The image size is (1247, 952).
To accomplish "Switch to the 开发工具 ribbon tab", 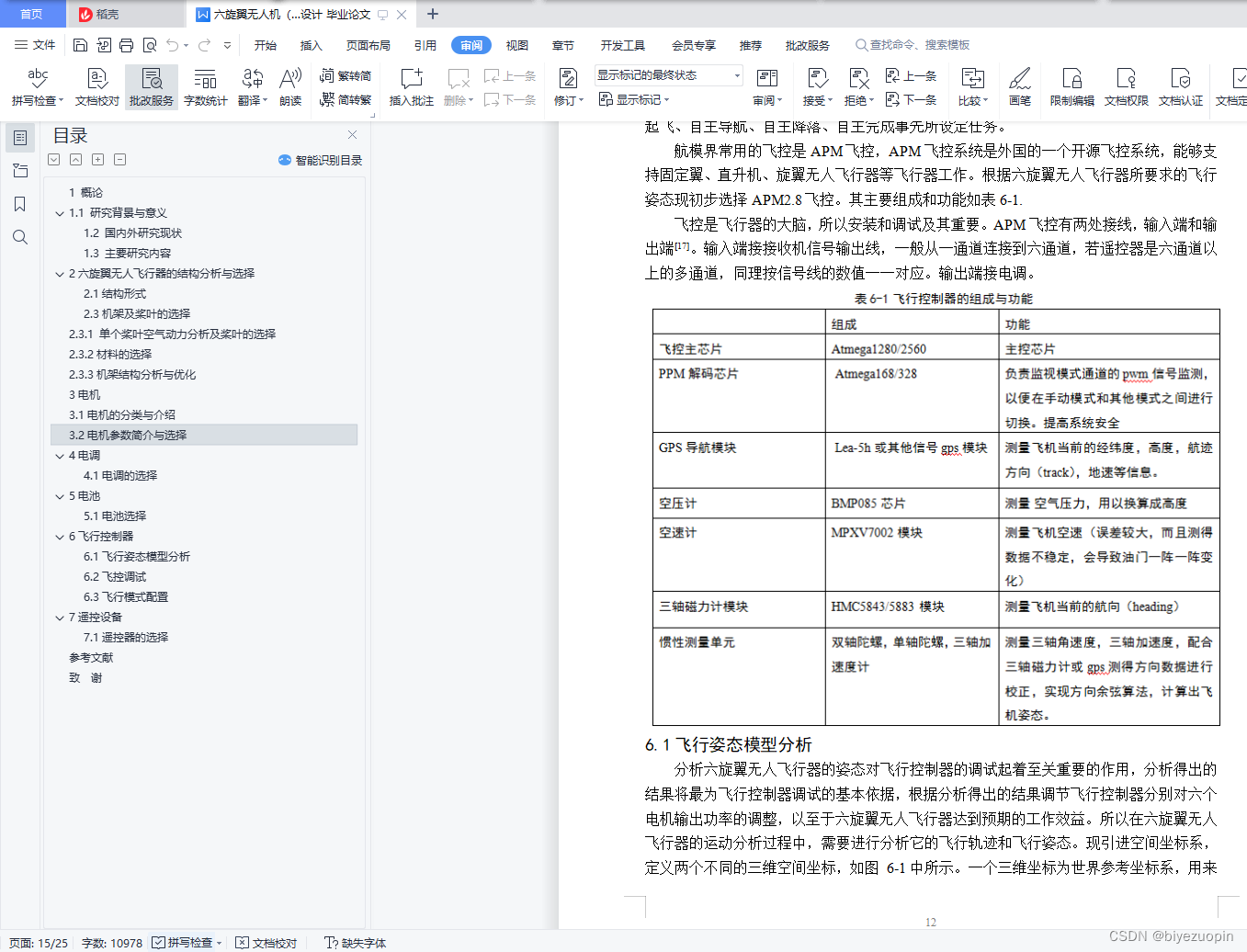I will click(x=623, y=45).
